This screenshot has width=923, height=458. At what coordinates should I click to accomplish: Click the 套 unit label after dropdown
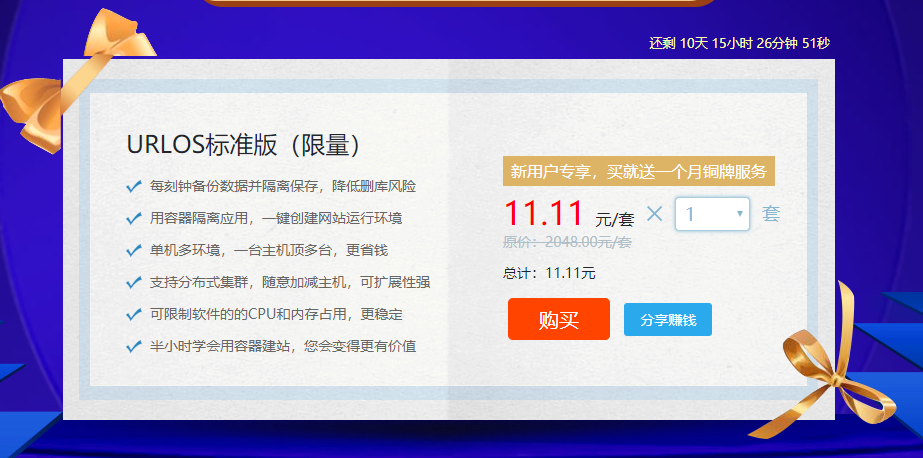click(771, 214)
